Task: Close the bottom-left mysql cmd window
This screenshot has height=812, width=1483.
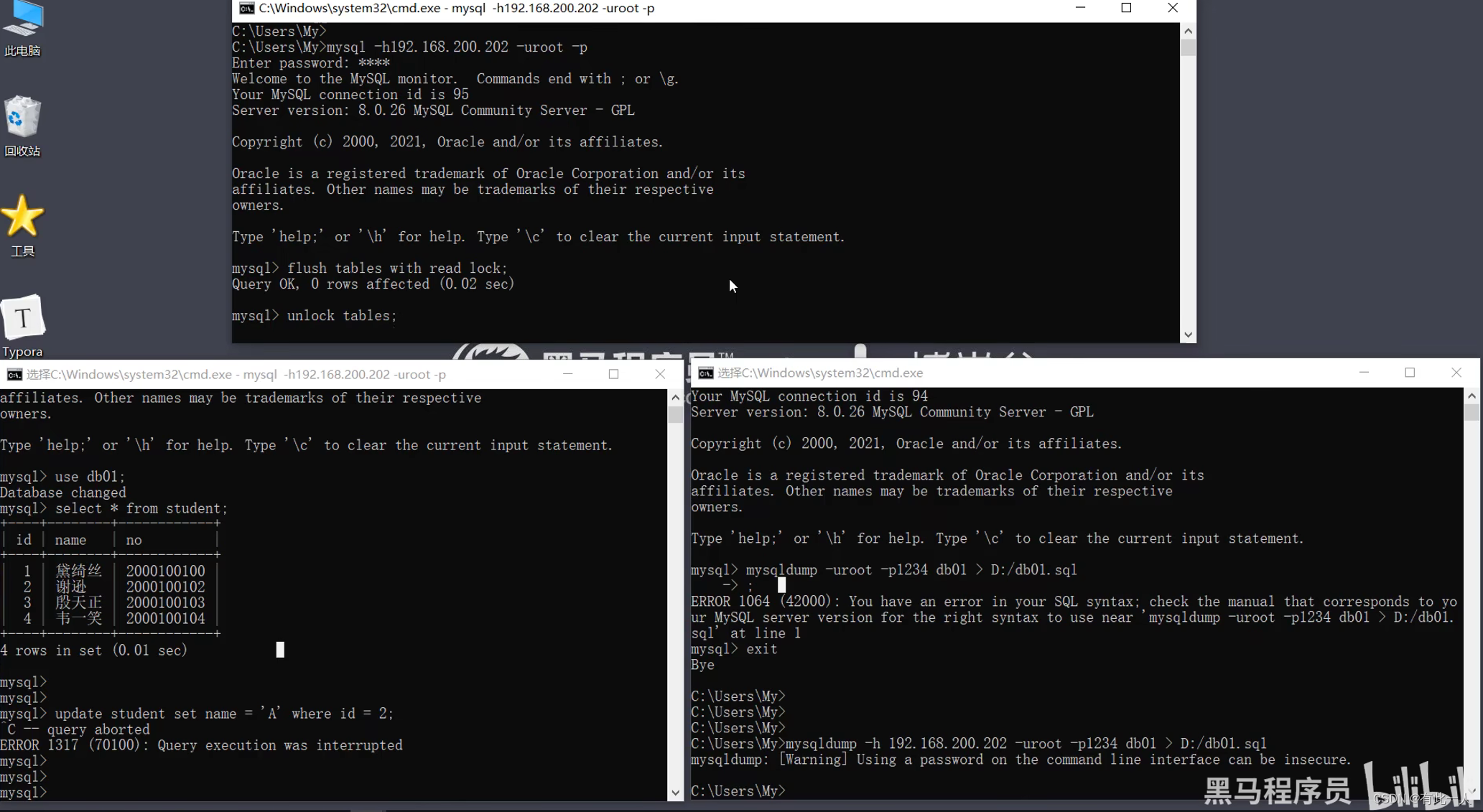Action: click(660, 374)
